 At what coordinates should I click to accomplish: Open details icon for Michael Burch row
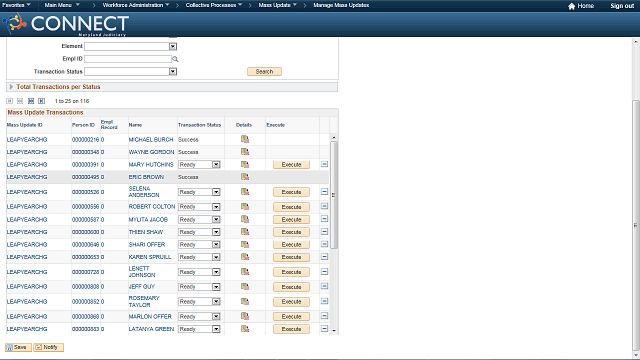pyautogui.click(x=245, y=139)
